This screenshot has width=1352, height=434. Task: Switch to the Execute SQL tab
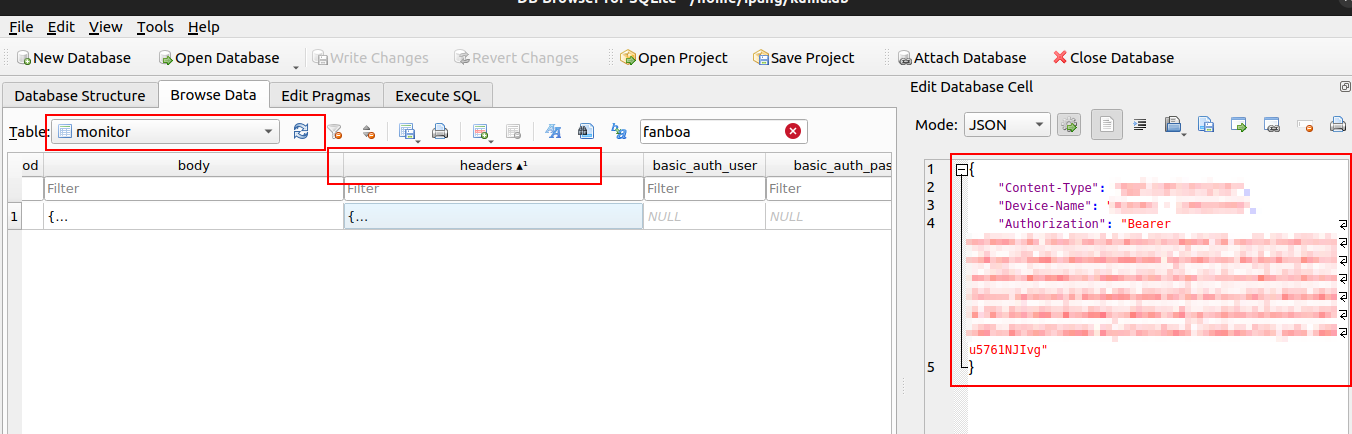point(437,96)
